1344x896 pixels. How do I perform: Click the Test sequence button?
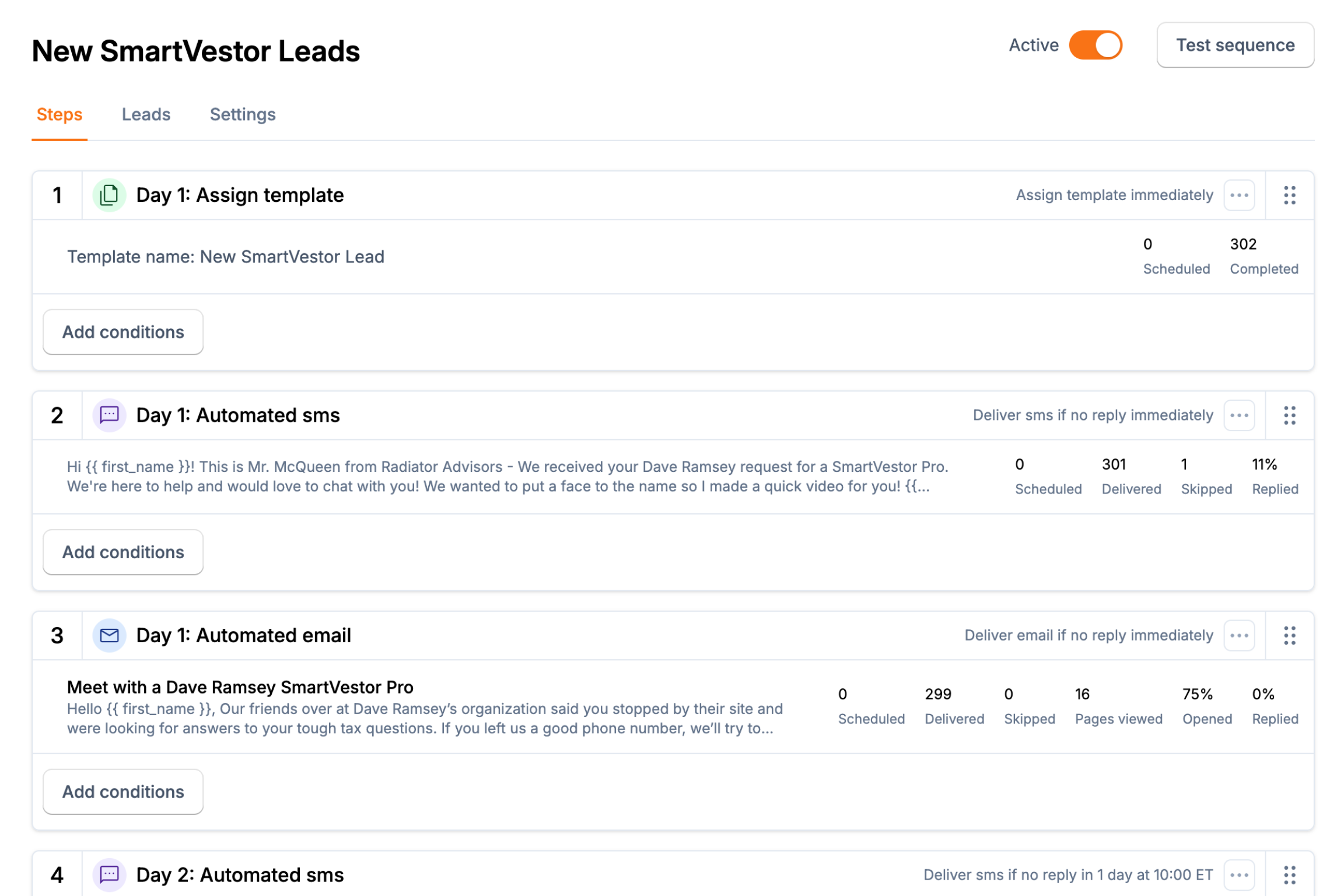point(1235,45)
